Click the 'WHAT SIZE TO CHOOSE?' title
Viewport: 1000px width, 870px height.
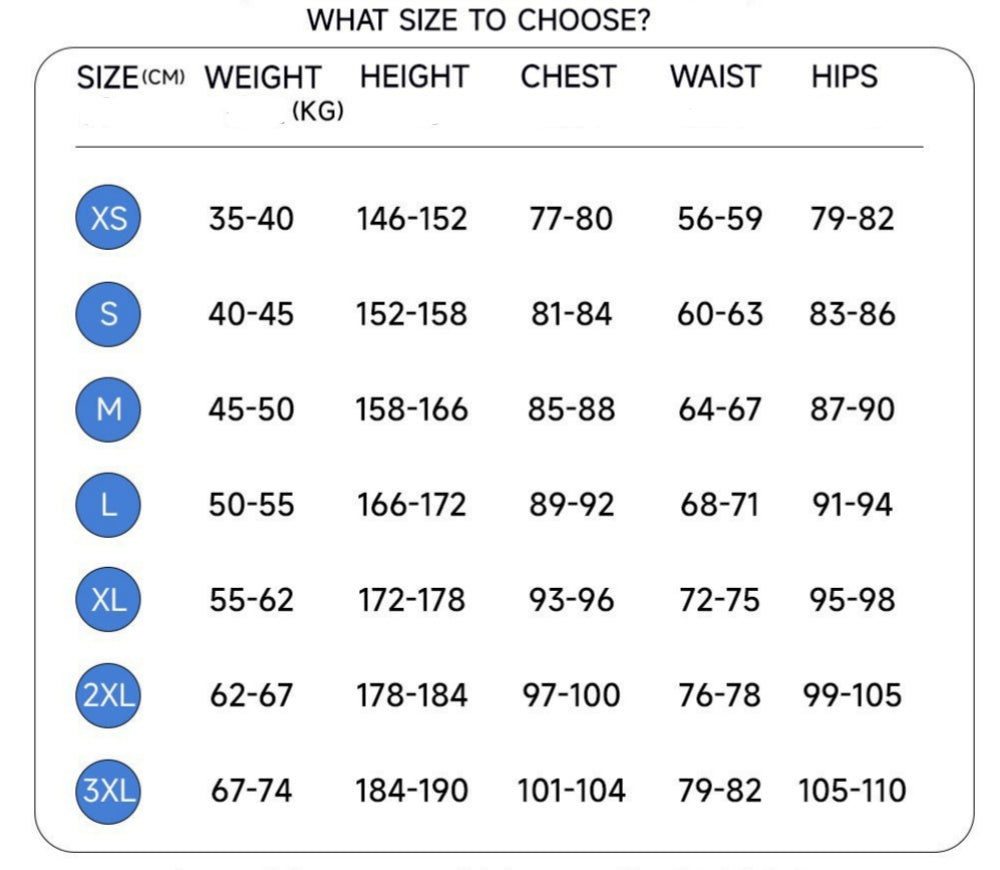tap(478, 21)
